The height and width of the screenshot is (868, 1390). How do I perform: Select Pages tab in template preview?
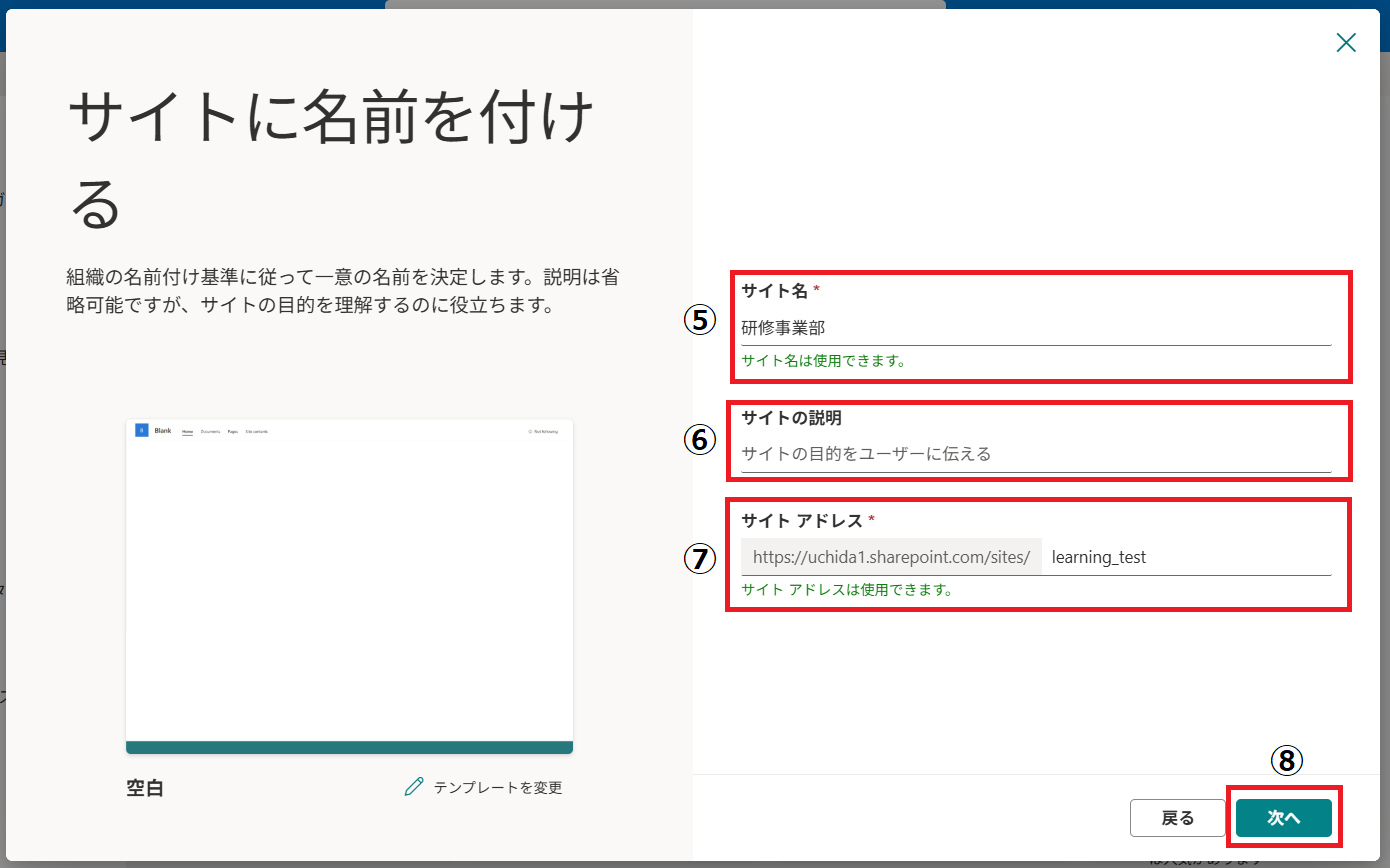232,431
